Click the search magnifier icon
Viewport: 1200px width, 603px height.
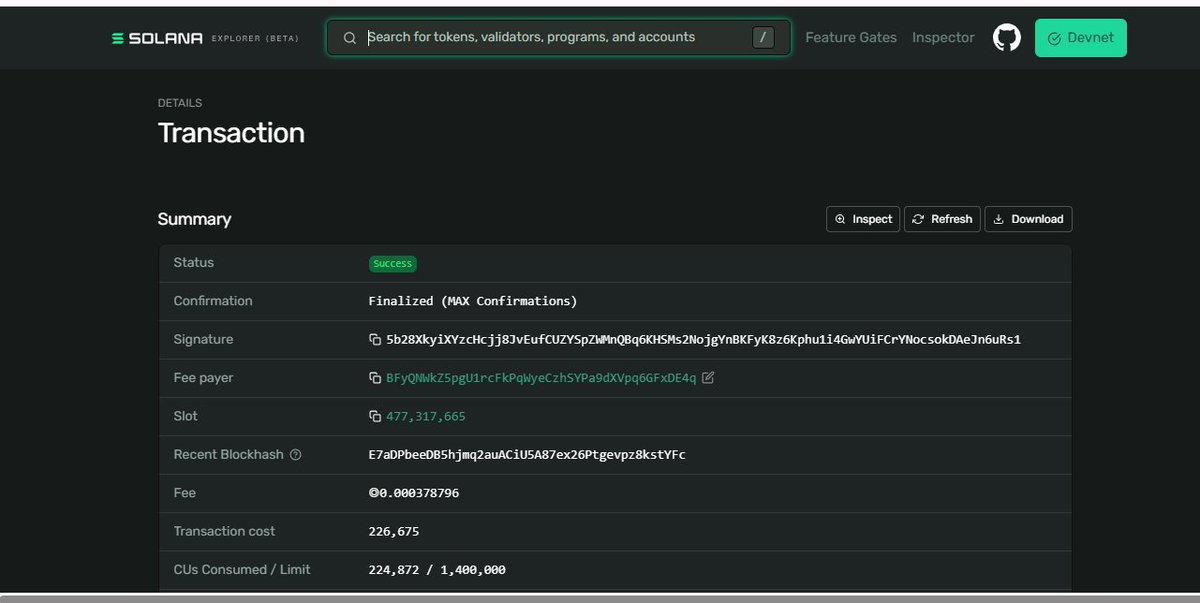point(350,38)
